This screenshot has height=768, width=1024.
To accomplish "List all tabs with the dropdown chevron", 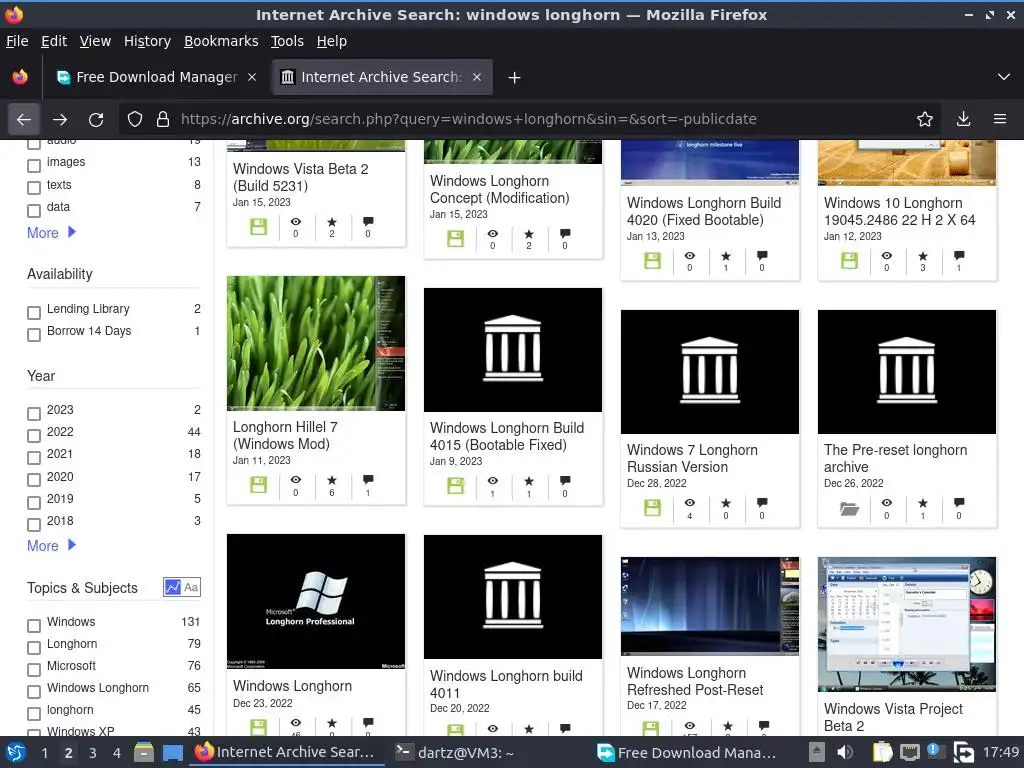I will tap(1004, 77).
